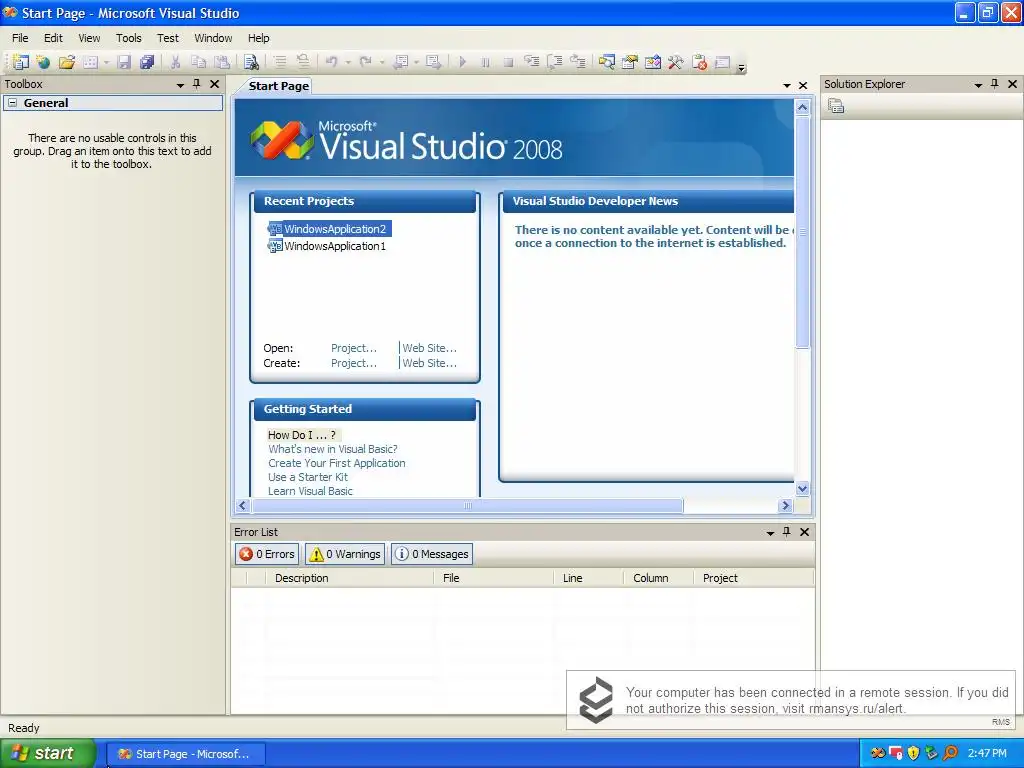
Task: Click the last window icon on the toolbar
Action: tap(722, 62)
